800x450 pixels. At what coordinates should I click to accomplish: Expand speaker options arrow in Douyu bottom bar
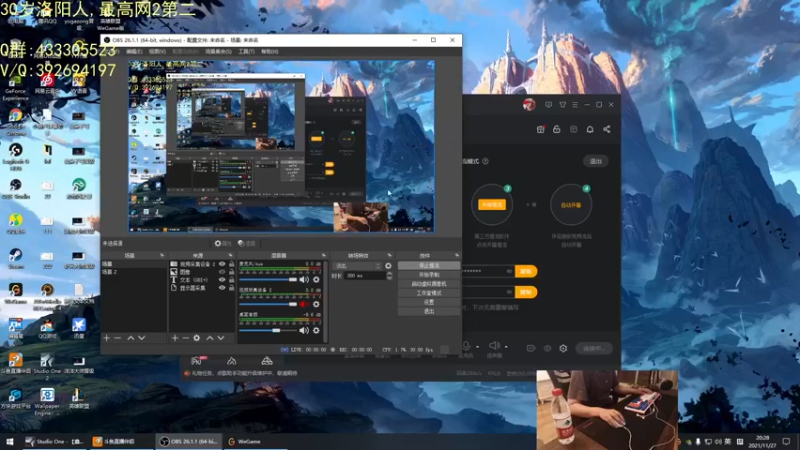(x=506, y=347)
